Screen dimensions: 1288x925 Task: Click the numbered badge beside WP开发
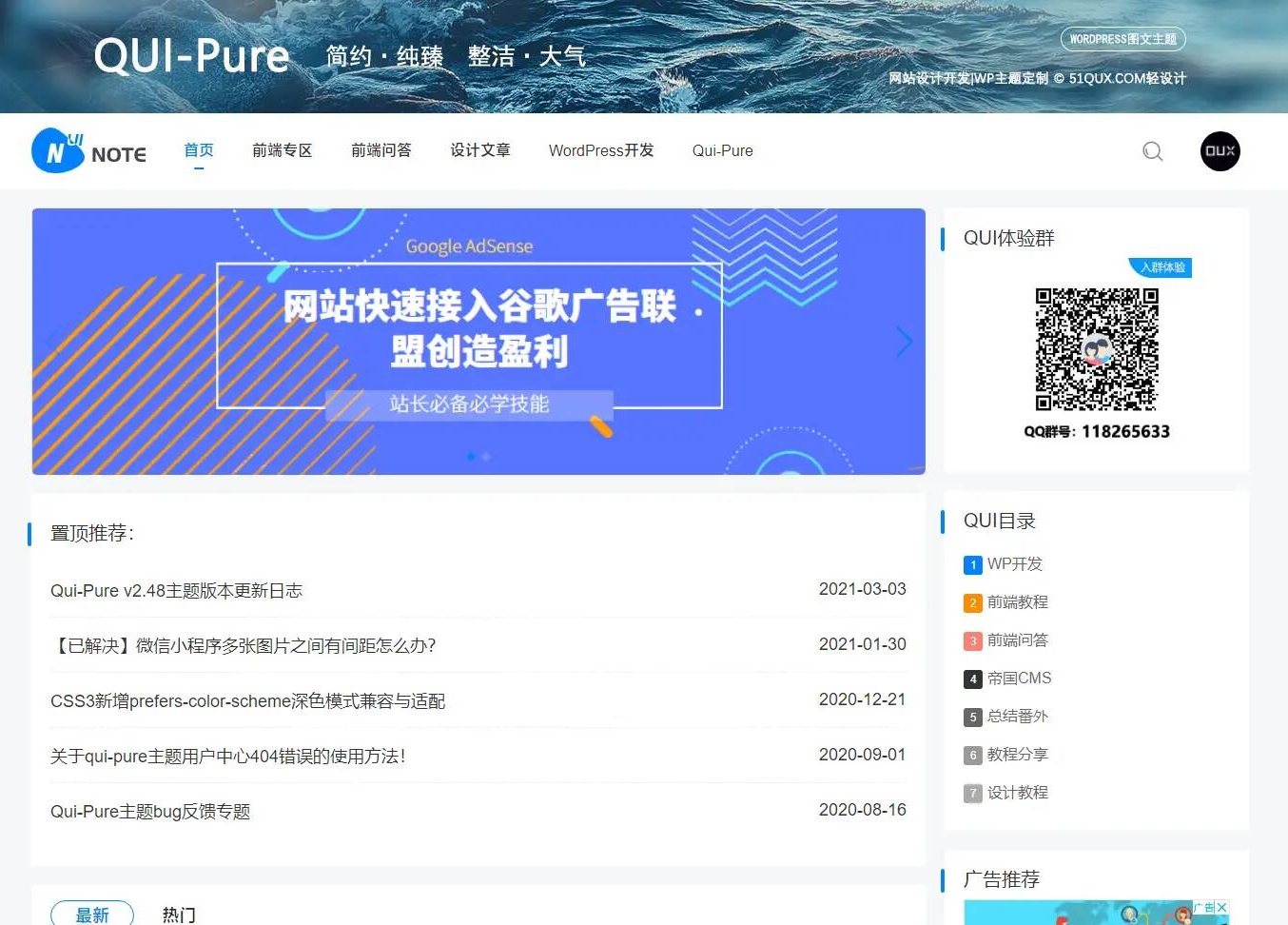[x=972, y=564]
